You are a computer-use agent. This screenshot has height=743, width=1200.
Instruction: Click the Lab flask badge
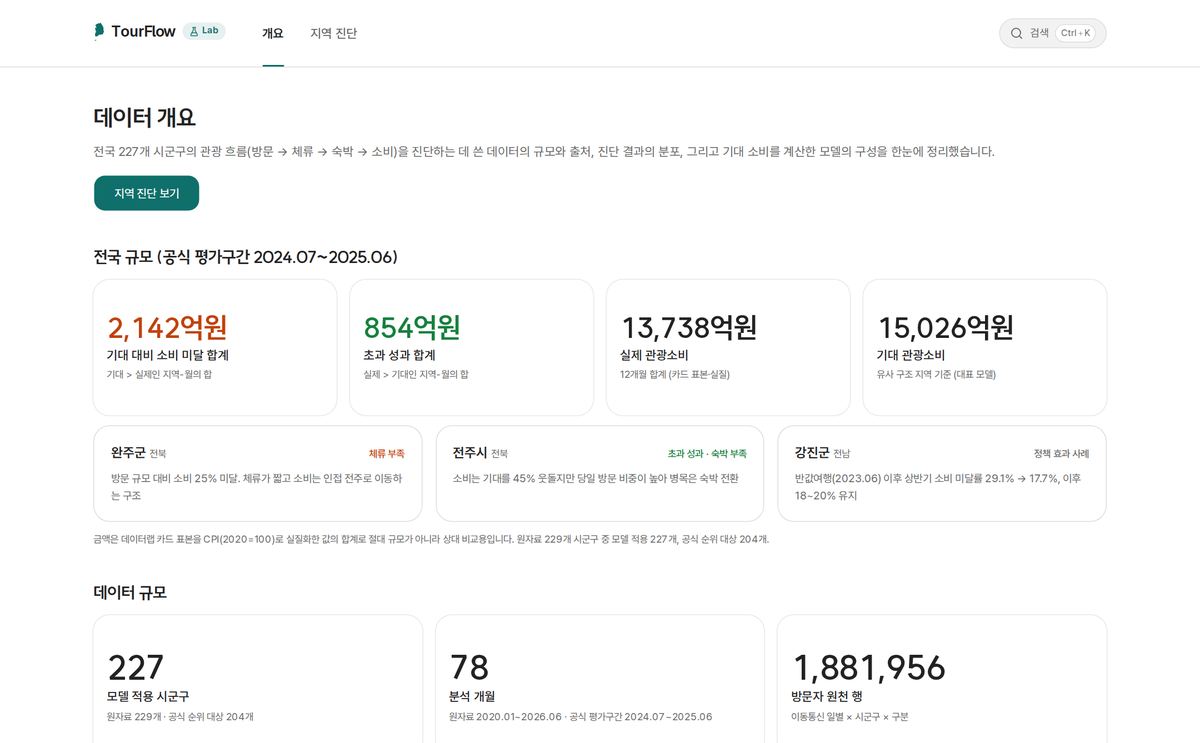click(204, 31)
